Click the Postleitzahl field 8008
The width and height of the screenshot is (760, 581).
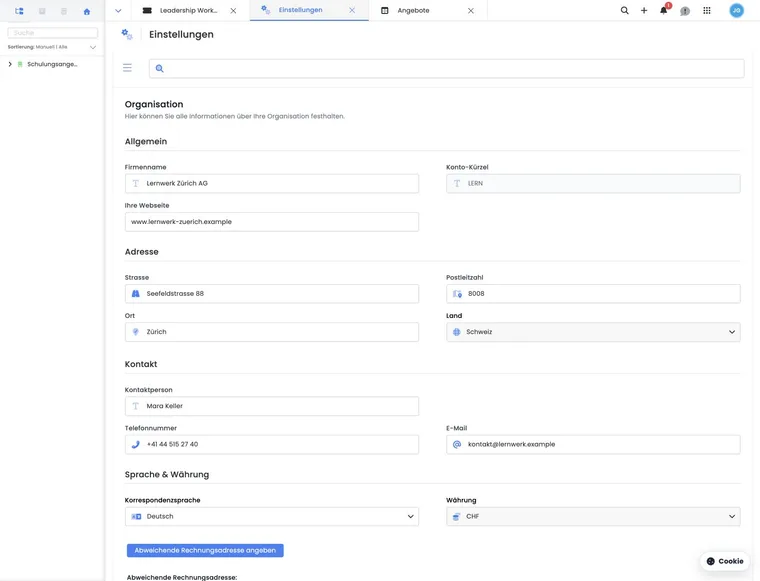point(593,294)
